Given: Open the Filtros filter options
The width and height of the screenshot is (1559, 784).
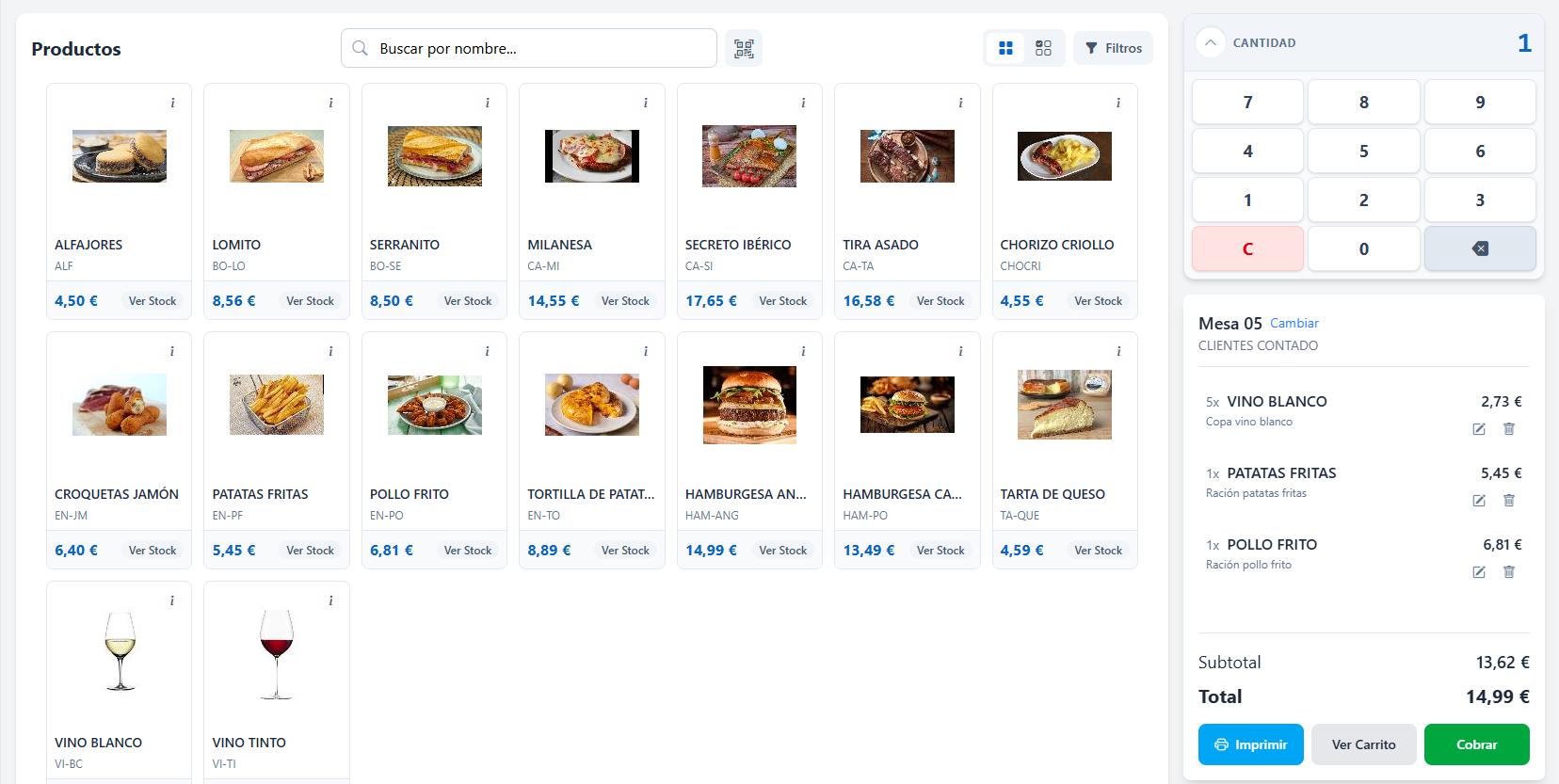Looking at the screenshot, I should [x=1113, y=48].
